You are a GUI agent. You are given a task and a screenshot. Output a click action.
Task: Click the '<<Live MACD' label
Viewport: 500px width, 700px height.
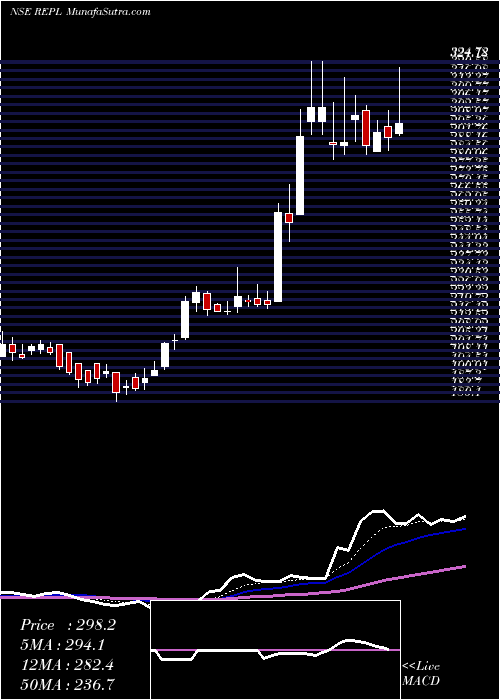coord(421,674)
